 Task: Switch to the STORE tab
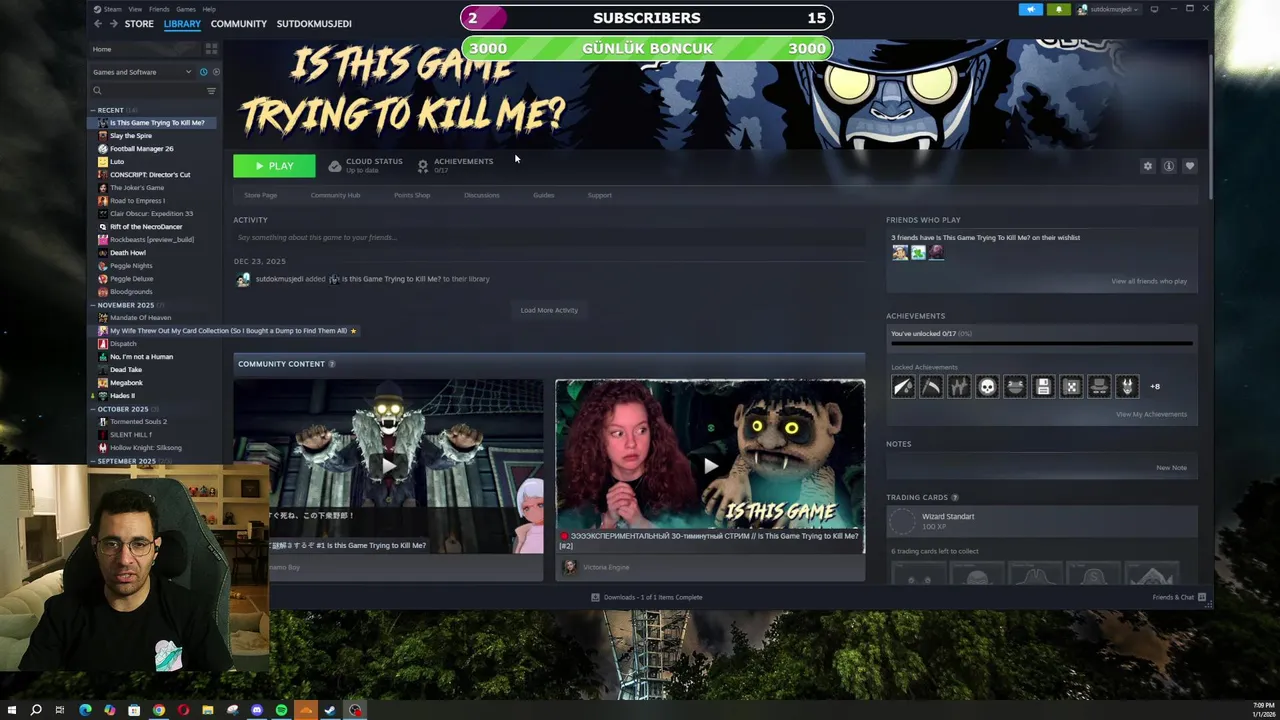[139, 24]
